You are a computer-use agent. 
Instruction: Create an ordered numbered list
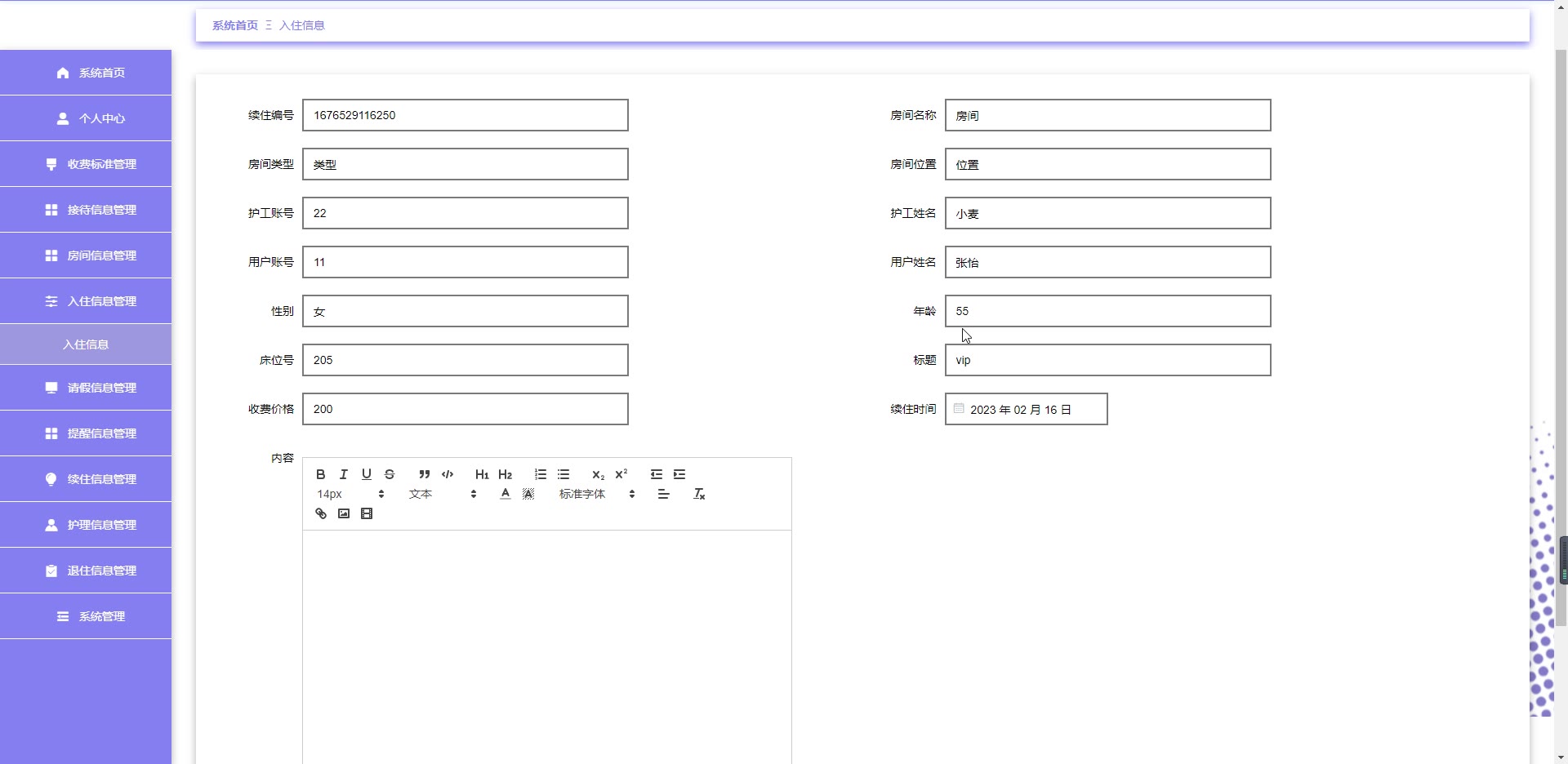pyautogui.click(x=540, y=474)
